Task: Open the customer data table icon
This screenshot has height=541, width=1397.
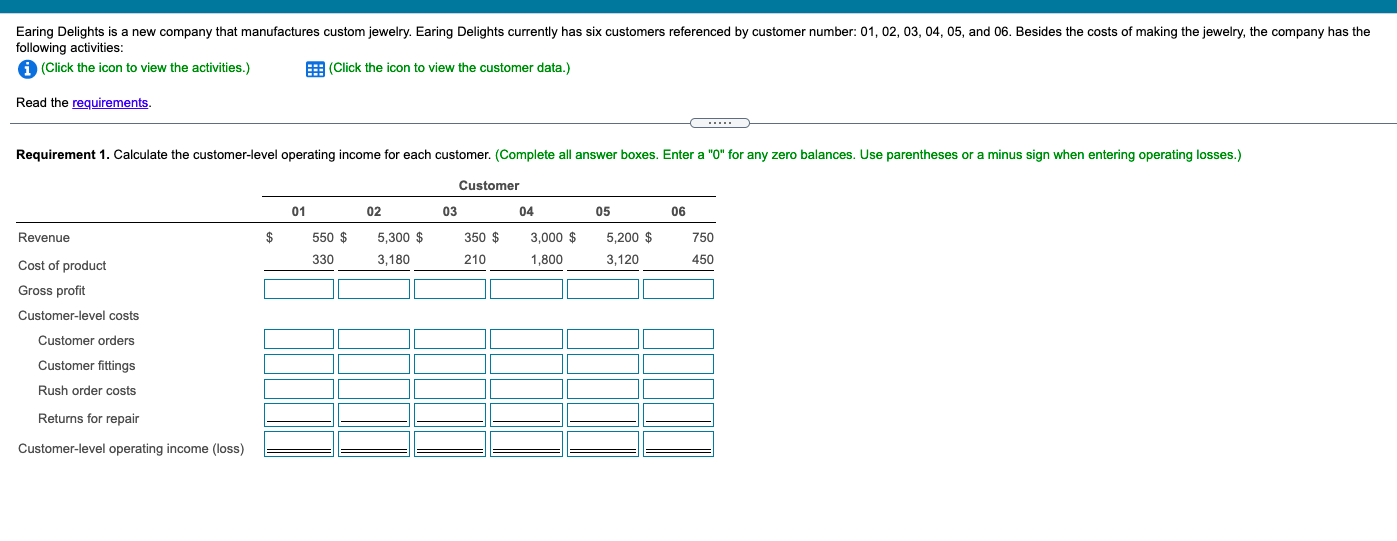Action: click(x=315, y=68)
